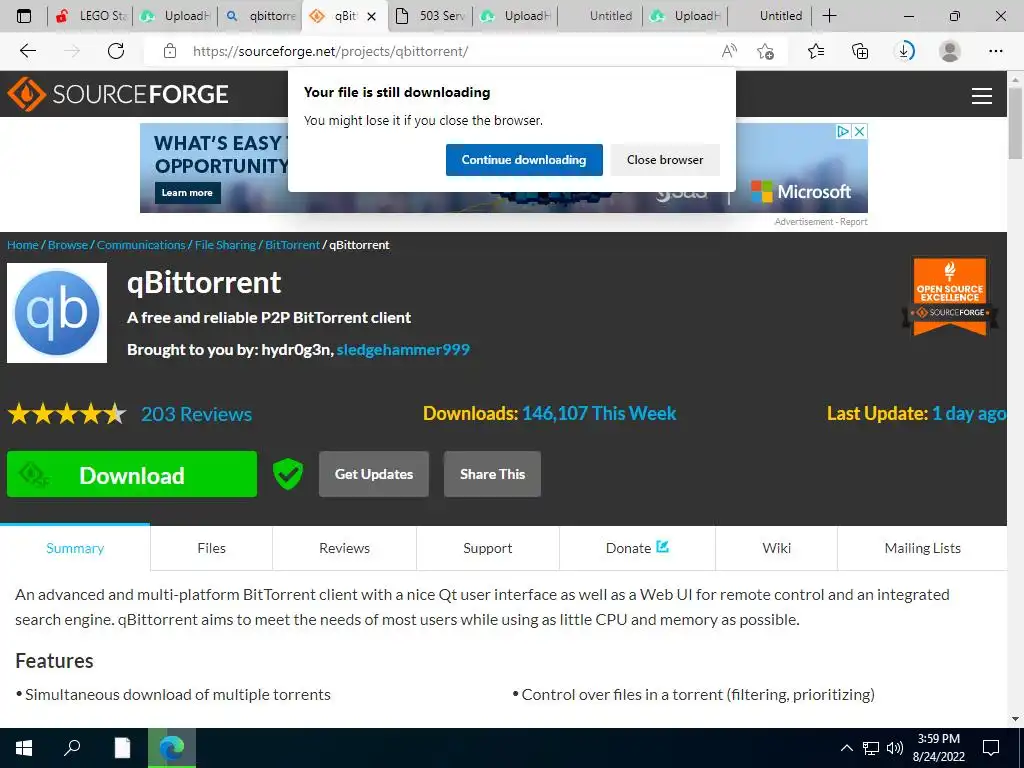
Task: Click the volume speaker tray icon
Action: tap(894, 748)
